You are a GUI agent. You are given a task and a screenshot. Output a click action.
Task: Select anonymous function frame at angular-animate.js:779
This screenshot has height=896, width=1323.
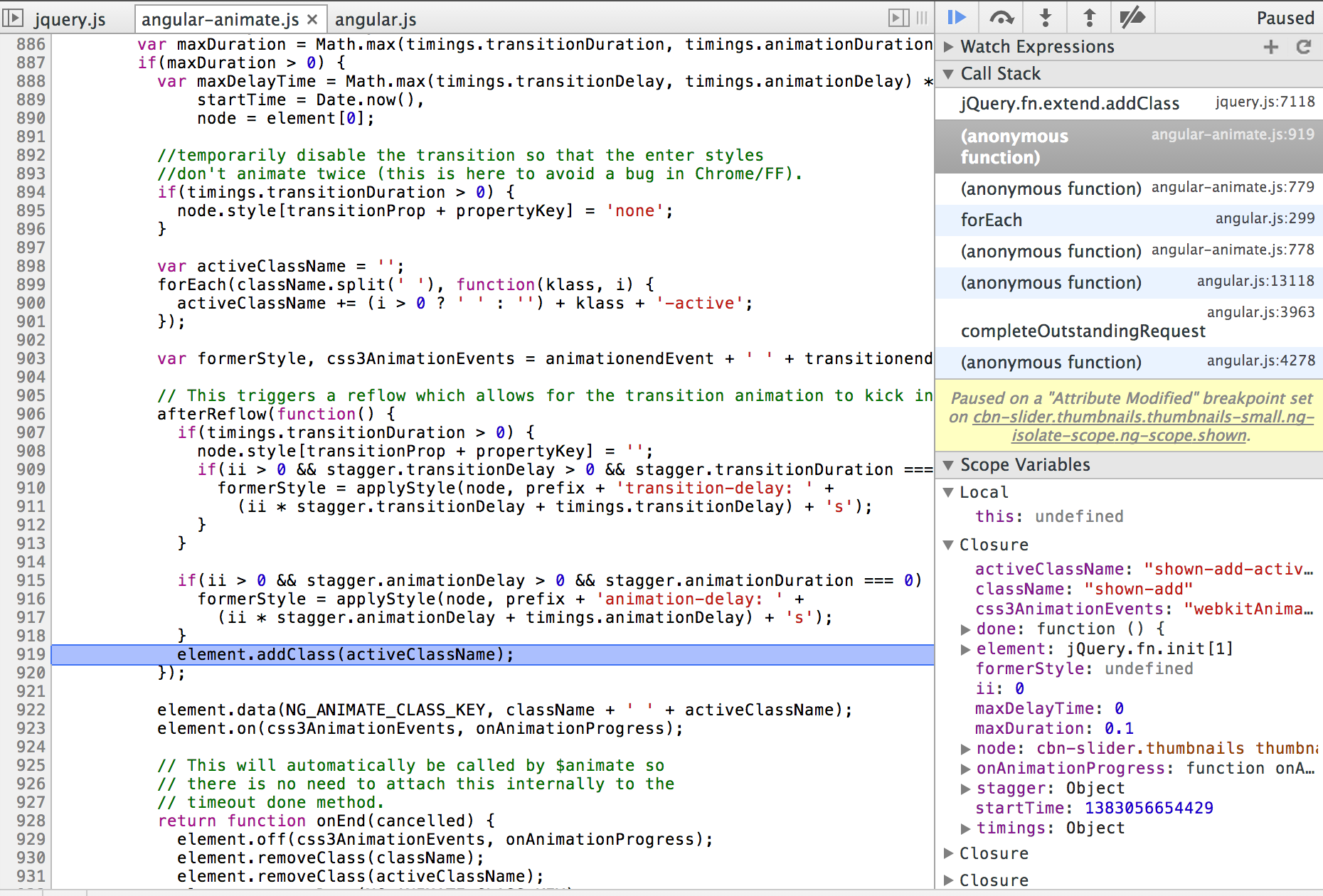point(1129,189)
